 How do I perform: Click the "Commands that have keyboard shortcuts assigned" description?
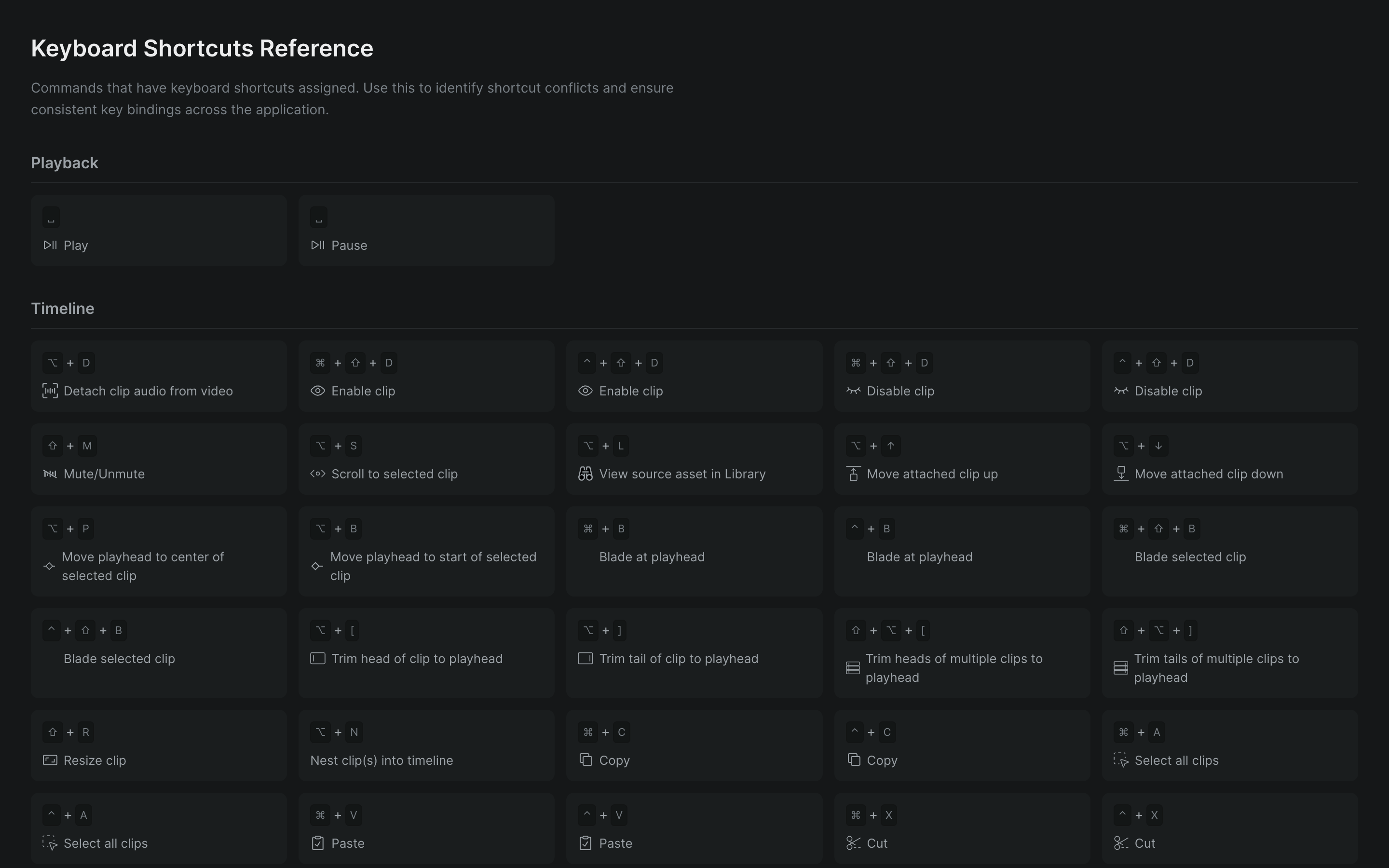353,99
